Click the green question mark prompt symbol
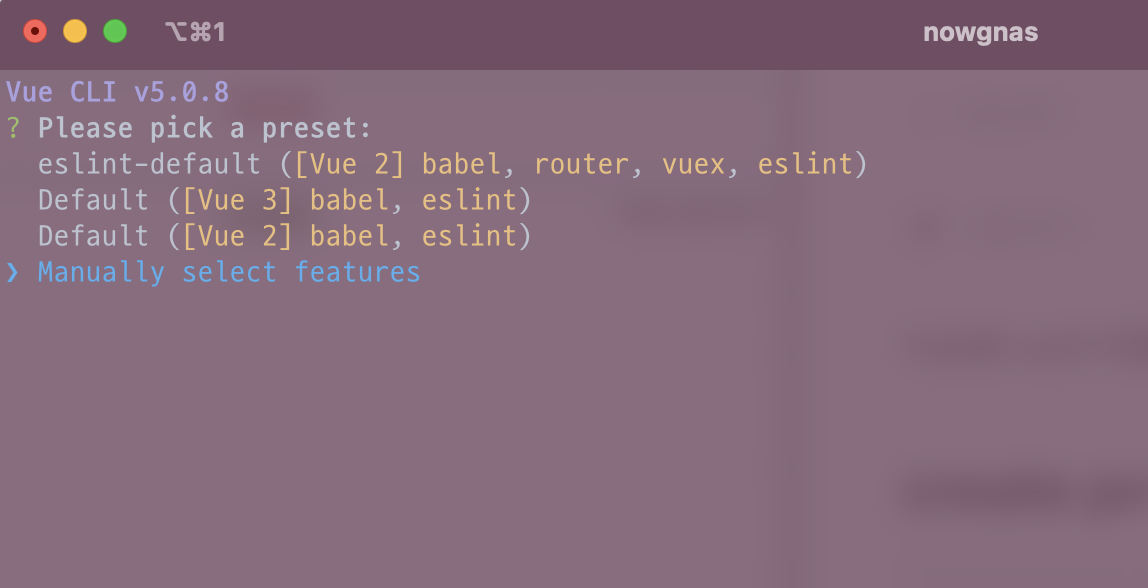The image size is (1148, 588). [x=13, y=128]
